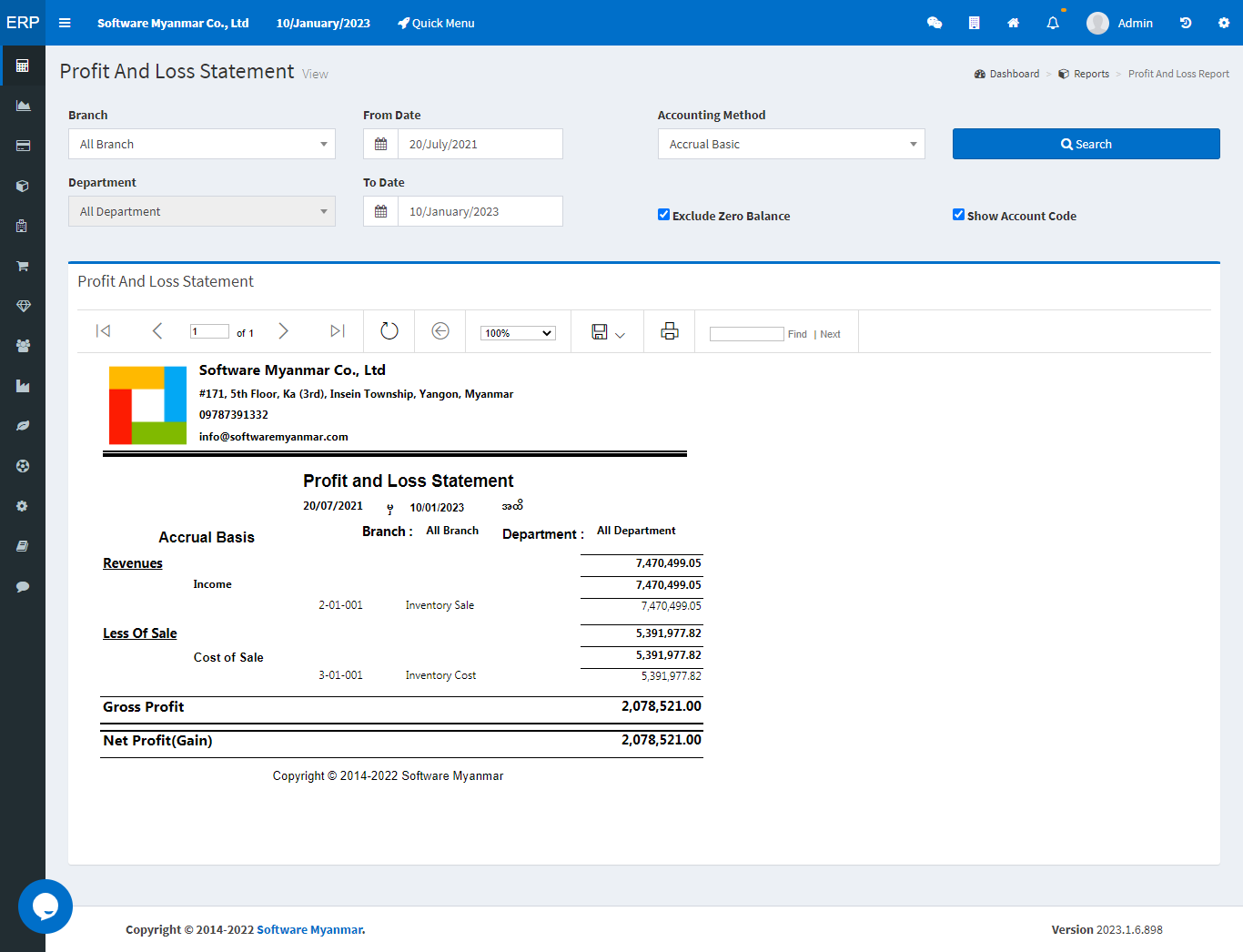Open To Date calendar picker icon

[x=380, y=211]
